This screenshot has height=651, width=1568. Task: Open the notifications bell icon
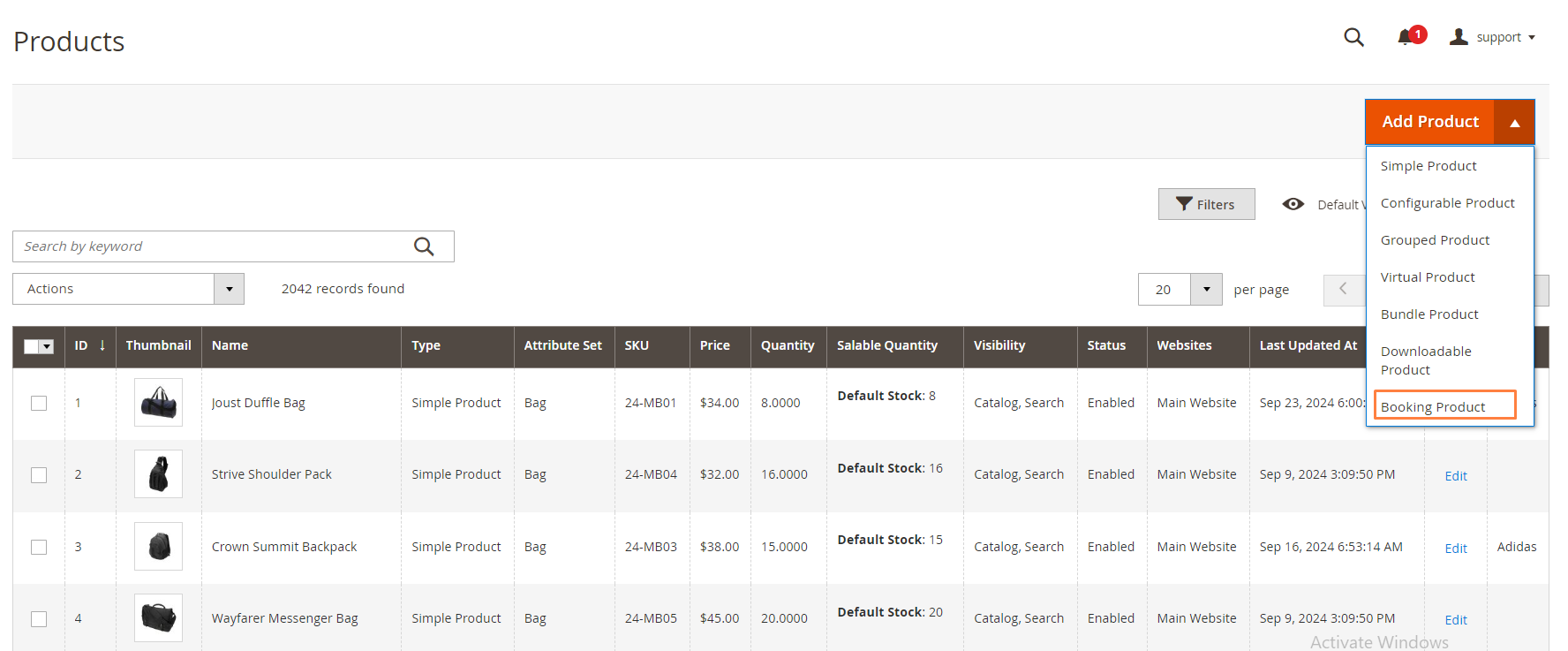tap(1406, 37)
